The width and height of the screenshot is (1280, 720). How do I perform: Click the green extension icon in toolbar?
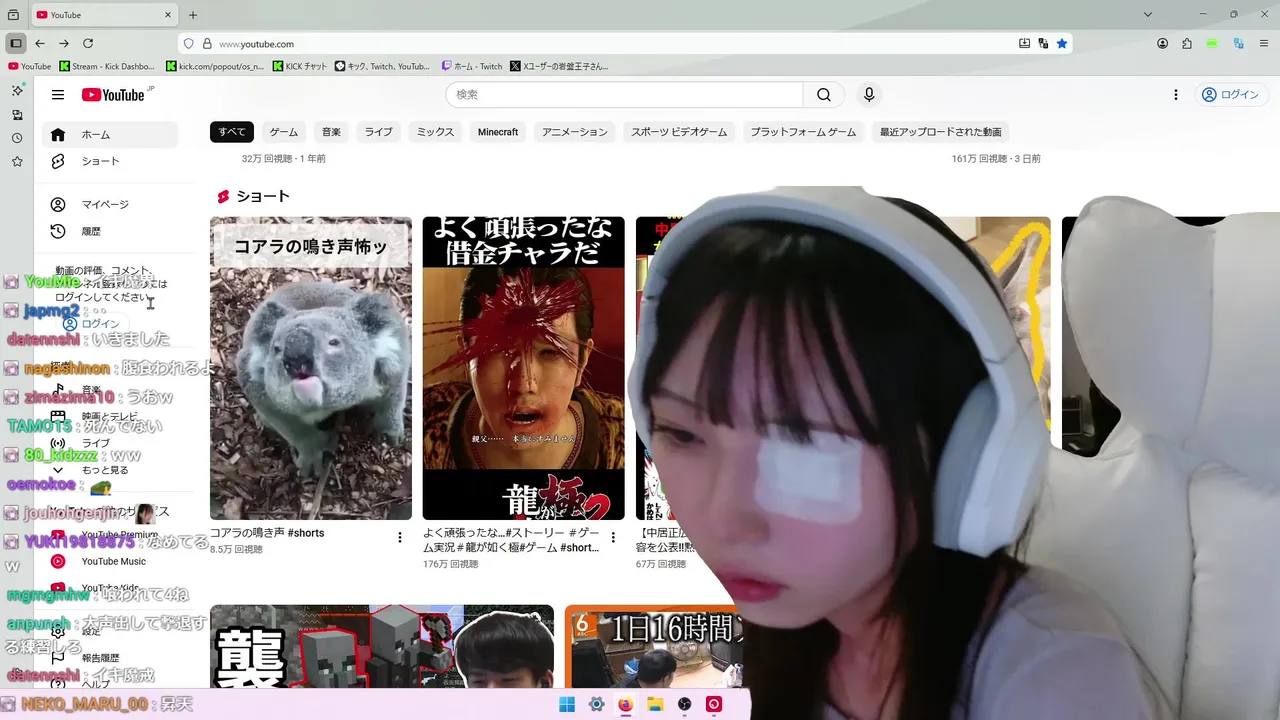[x=1212, y=44]
